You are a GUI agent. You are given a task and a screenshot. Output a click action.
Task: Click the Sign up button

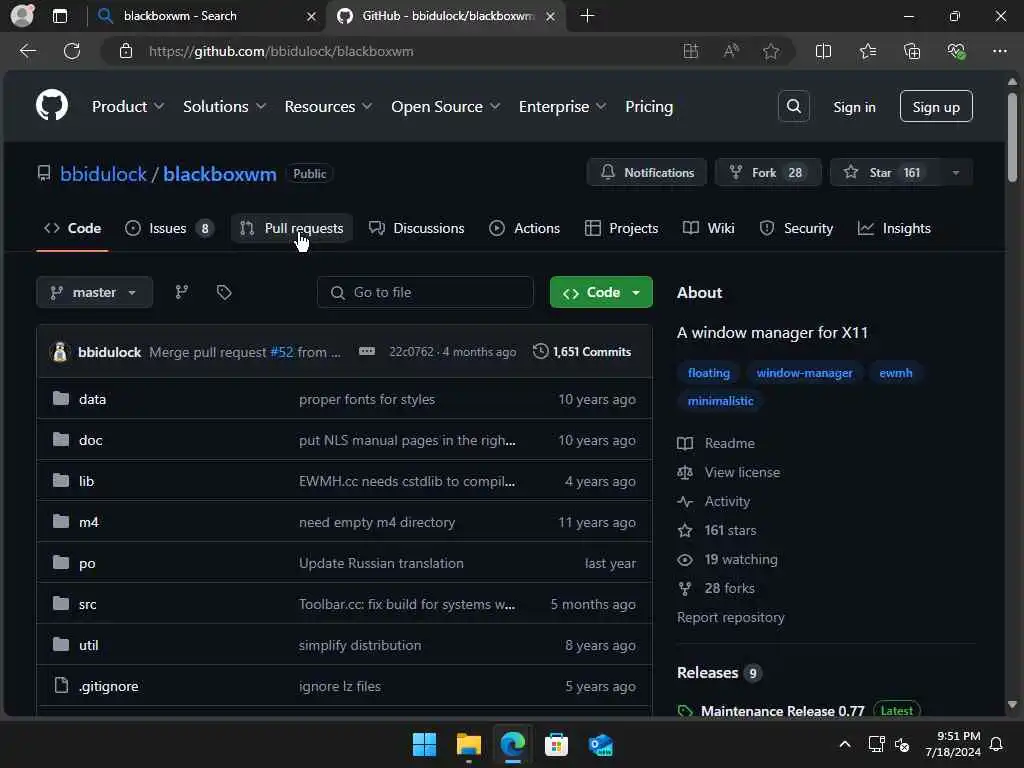click(x=936, y=106)
